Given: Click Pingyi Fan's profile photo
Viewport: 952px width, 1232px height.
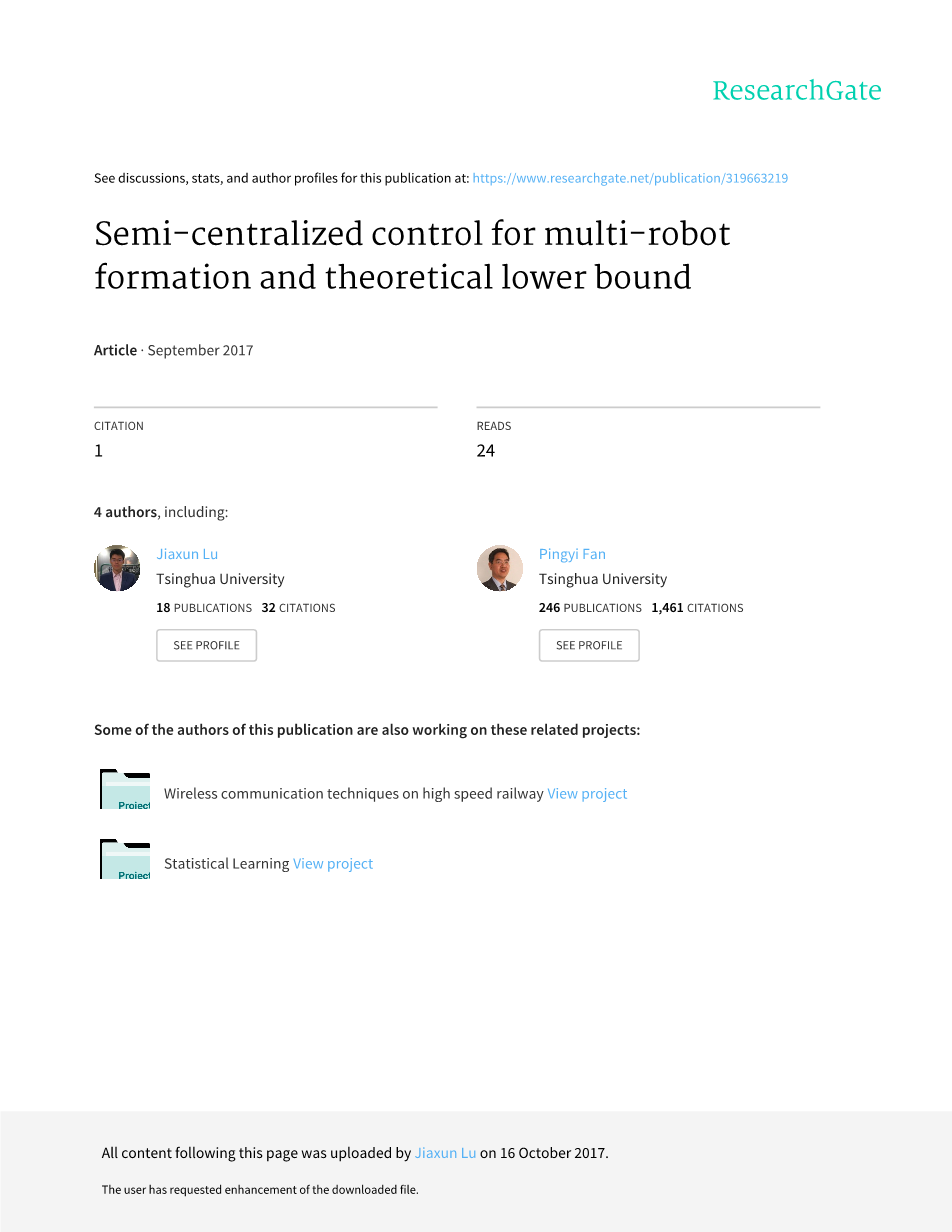Looking at the screenshot, I should (x=500, y=568).
